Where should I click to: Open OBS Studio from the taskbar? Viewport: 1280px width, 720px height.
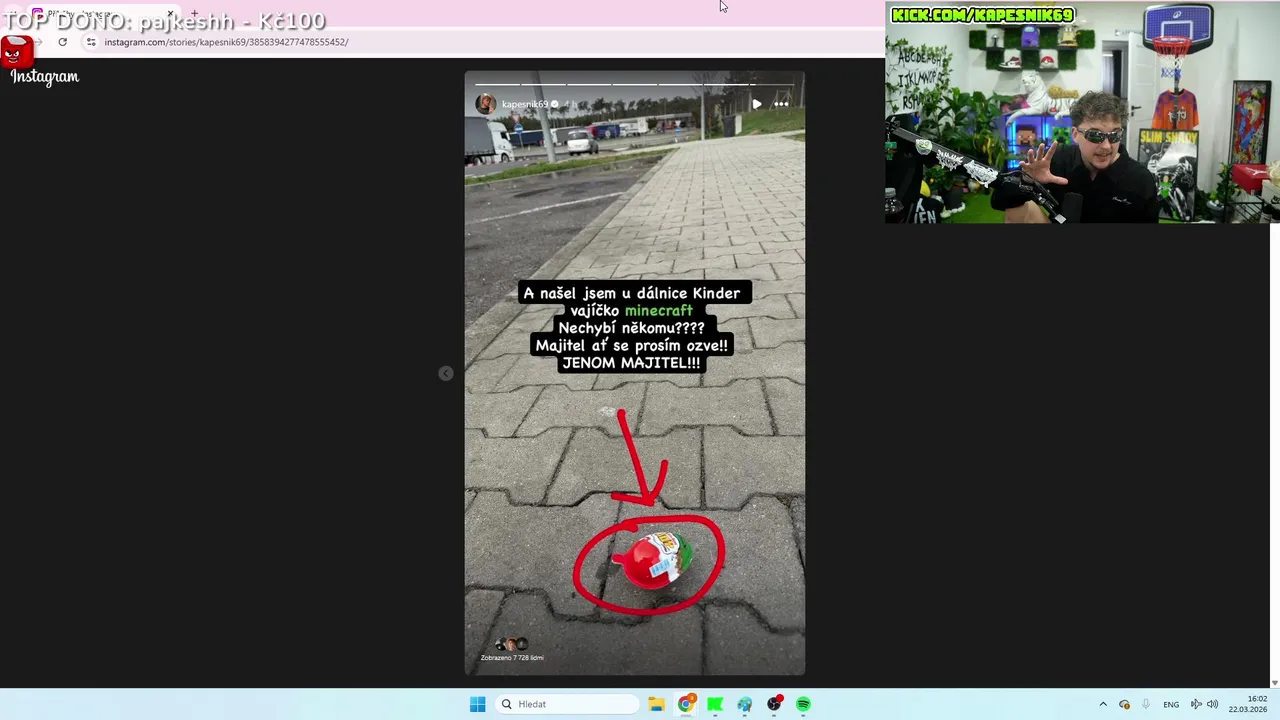coord(774,704)
